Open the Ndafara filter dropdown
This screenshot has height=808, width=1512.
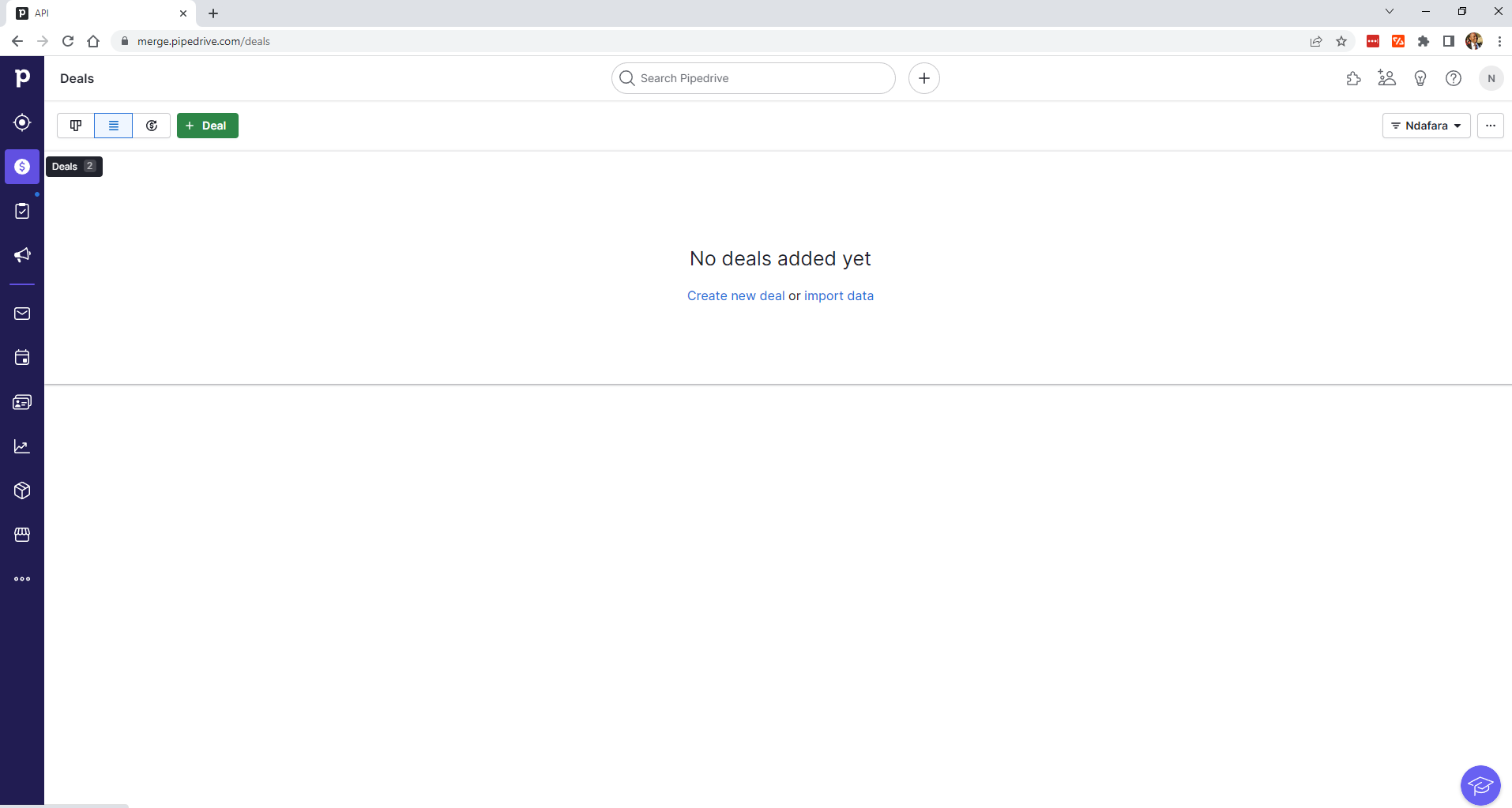point(1427,125)
